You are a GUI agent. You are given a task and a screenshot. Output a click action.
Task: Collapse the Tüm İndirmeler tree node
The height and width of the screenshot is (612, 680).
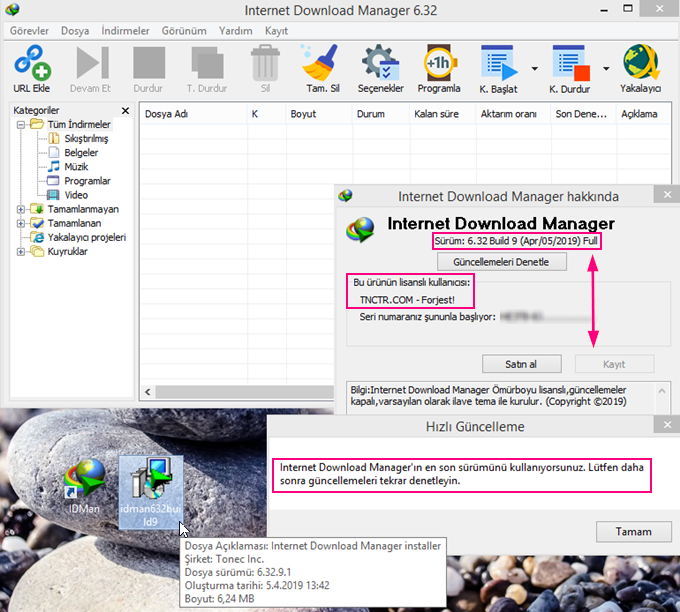(20, 124)
